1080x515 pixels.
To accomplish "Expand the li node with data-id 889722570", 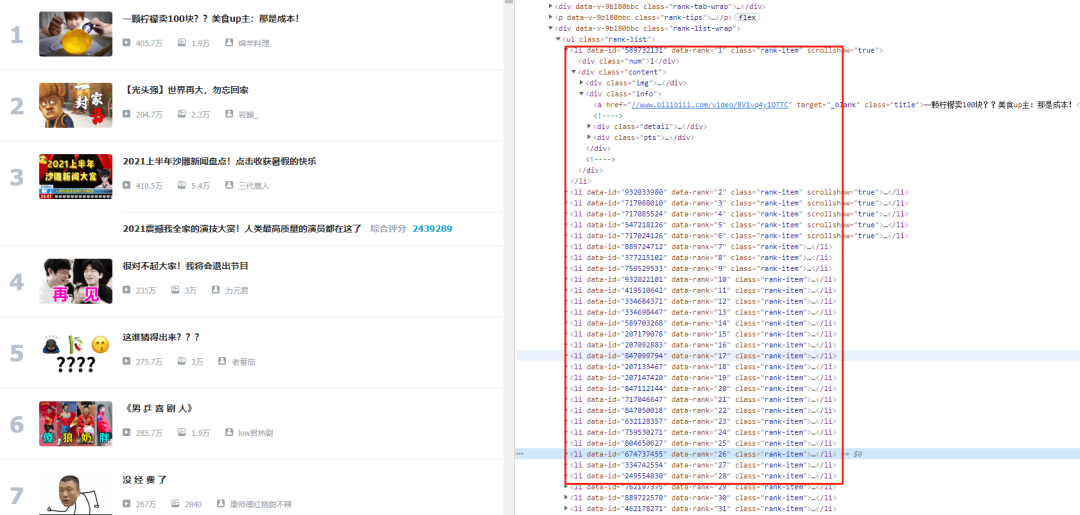I will [566, 497].
